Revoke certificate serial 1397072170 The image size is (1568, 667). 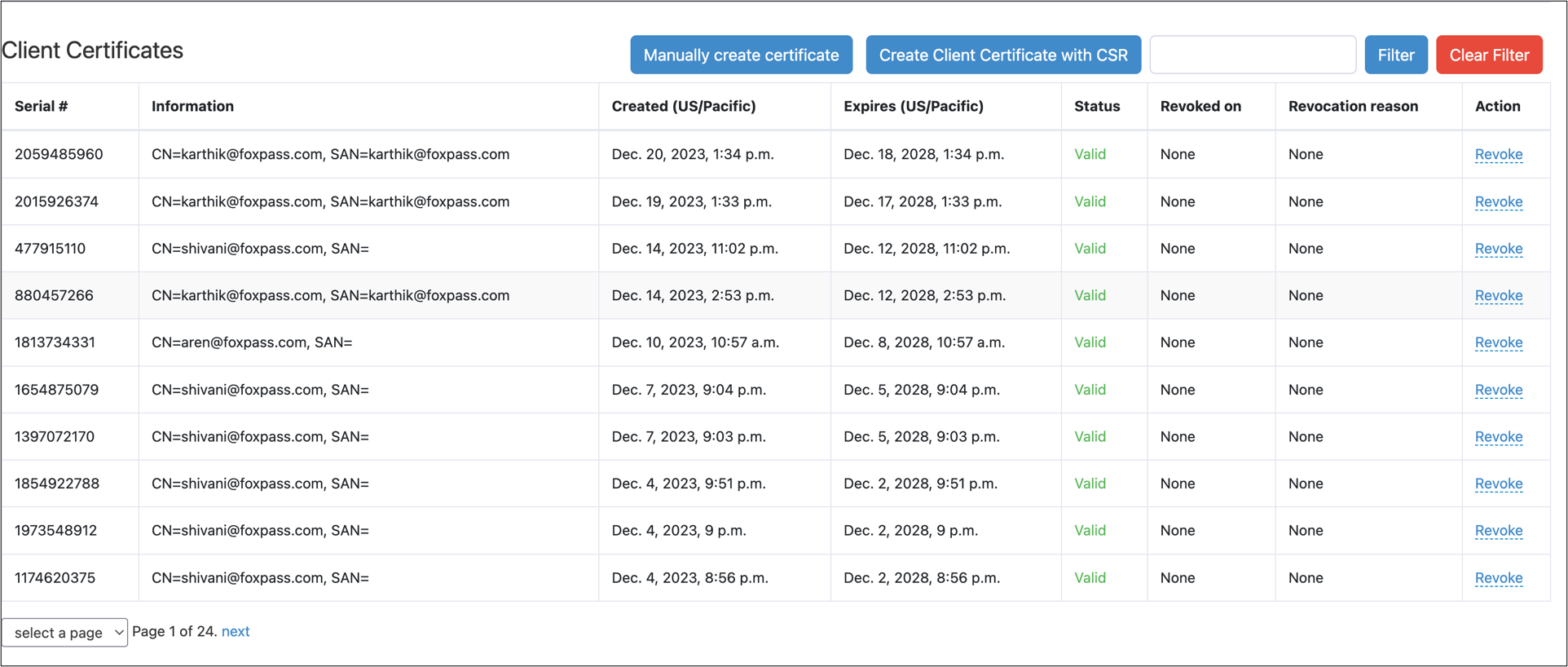coord(1498,436)
